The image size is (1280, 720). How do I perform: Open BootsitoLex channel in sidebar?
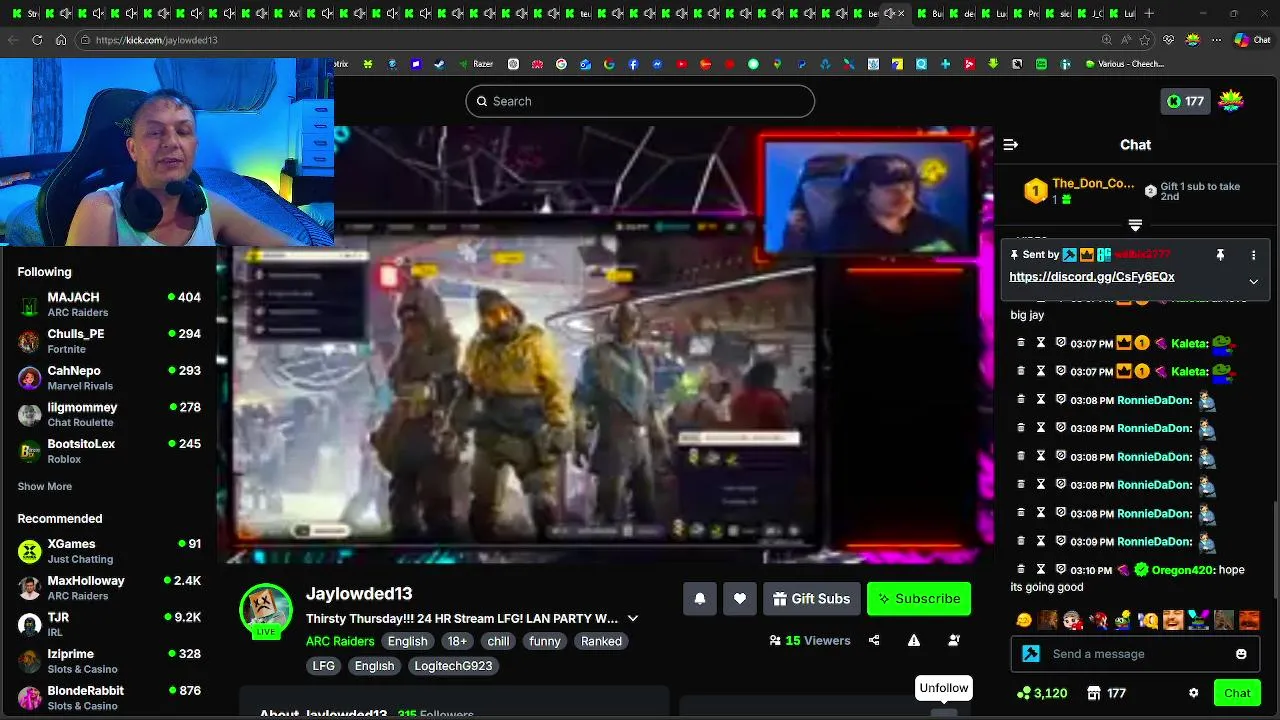point(108,451)
